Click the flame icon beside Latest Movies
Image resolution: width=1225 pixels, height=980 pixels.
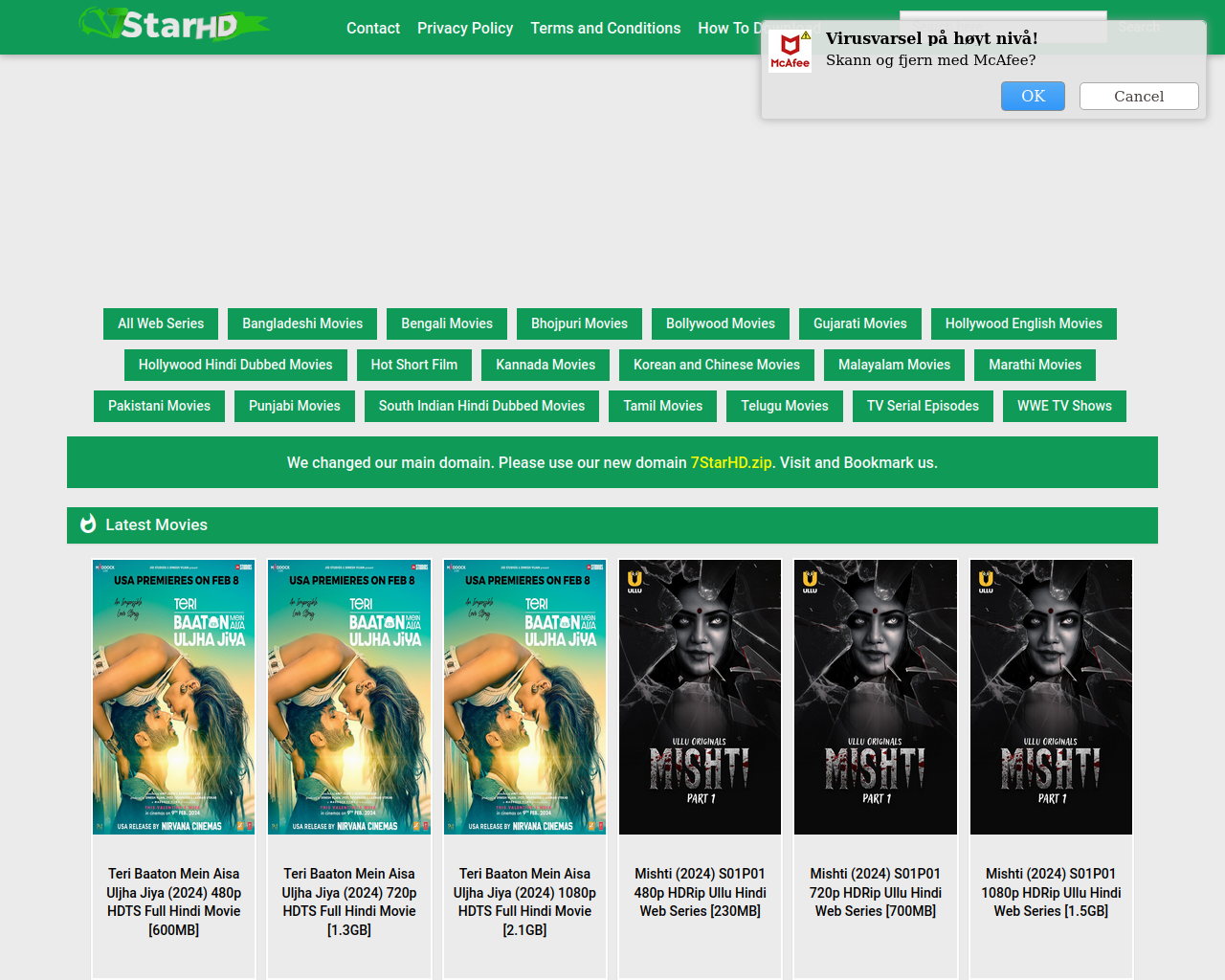click(88, 524)
